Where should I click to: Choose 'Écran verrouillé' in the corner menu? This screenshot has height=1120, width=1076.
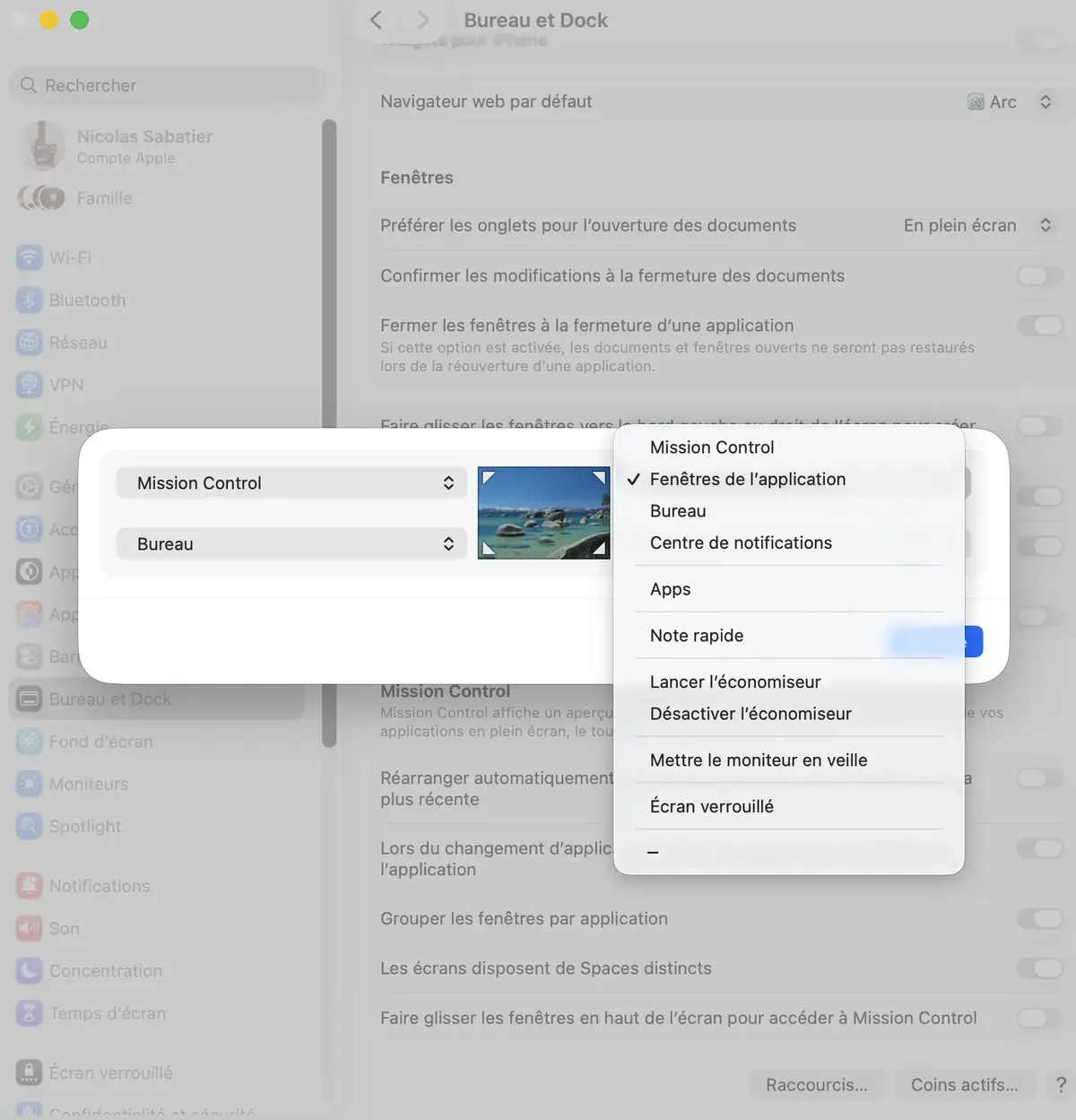coord(711,806)
